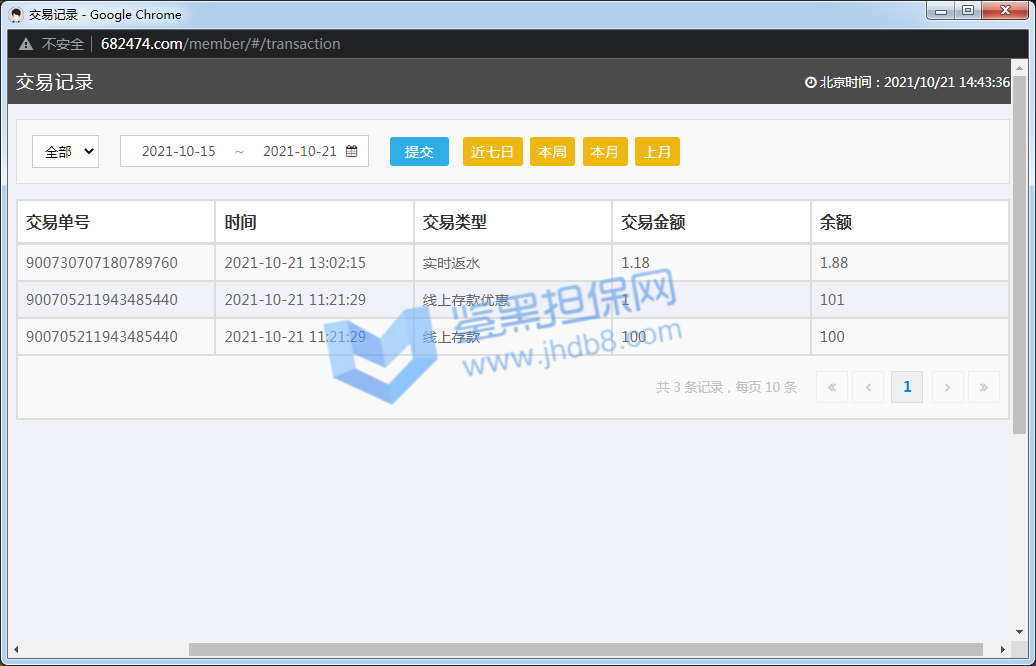
Task: Jump to last page using double-right arrow
Action: click(x=983, y=387)
